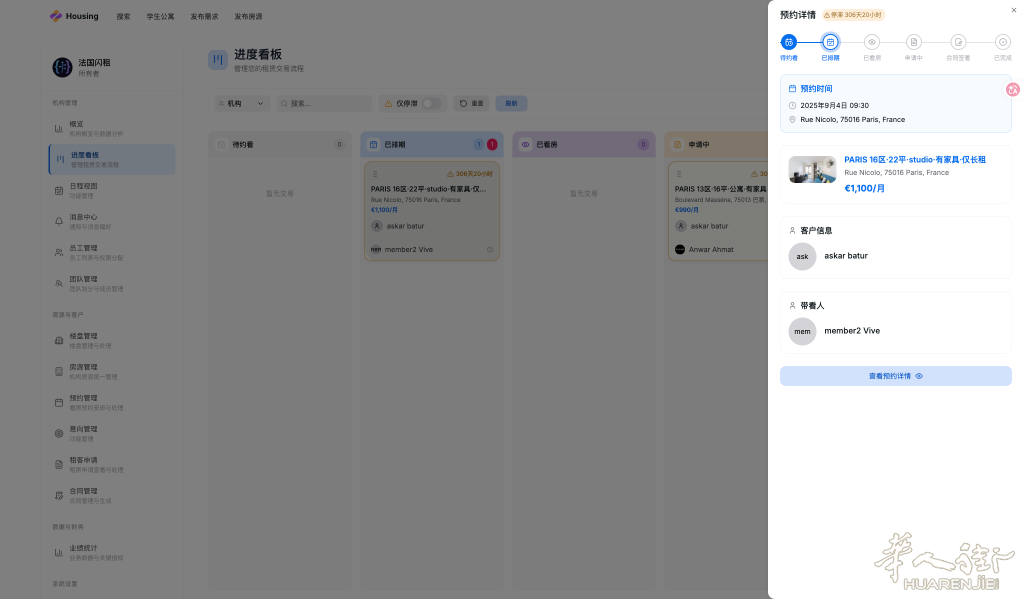Click askar batur's avatar in 客户信息

point(802,256)
